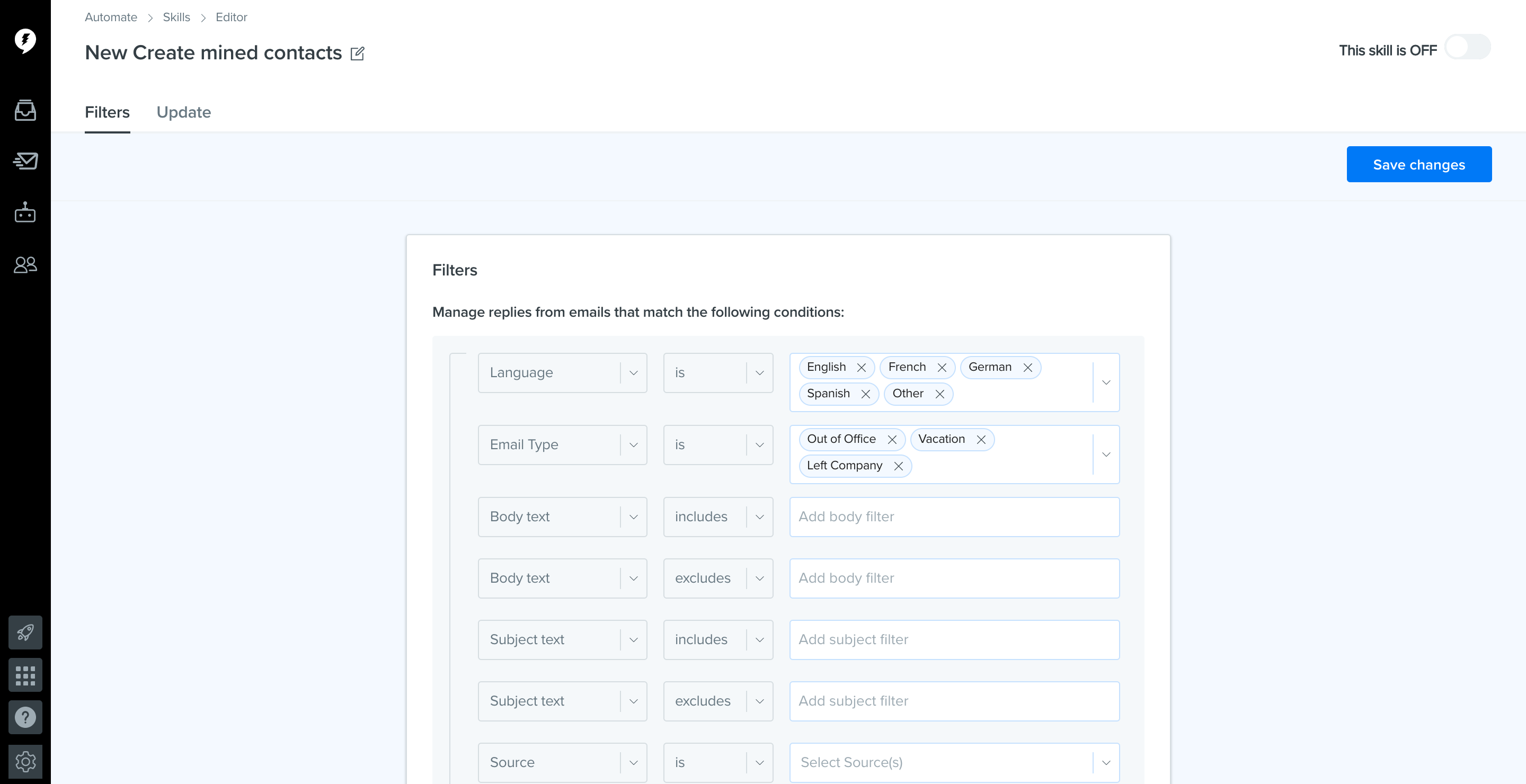Open the Source field dropdown
This screenshot has height=784, width=1526.
562,763
